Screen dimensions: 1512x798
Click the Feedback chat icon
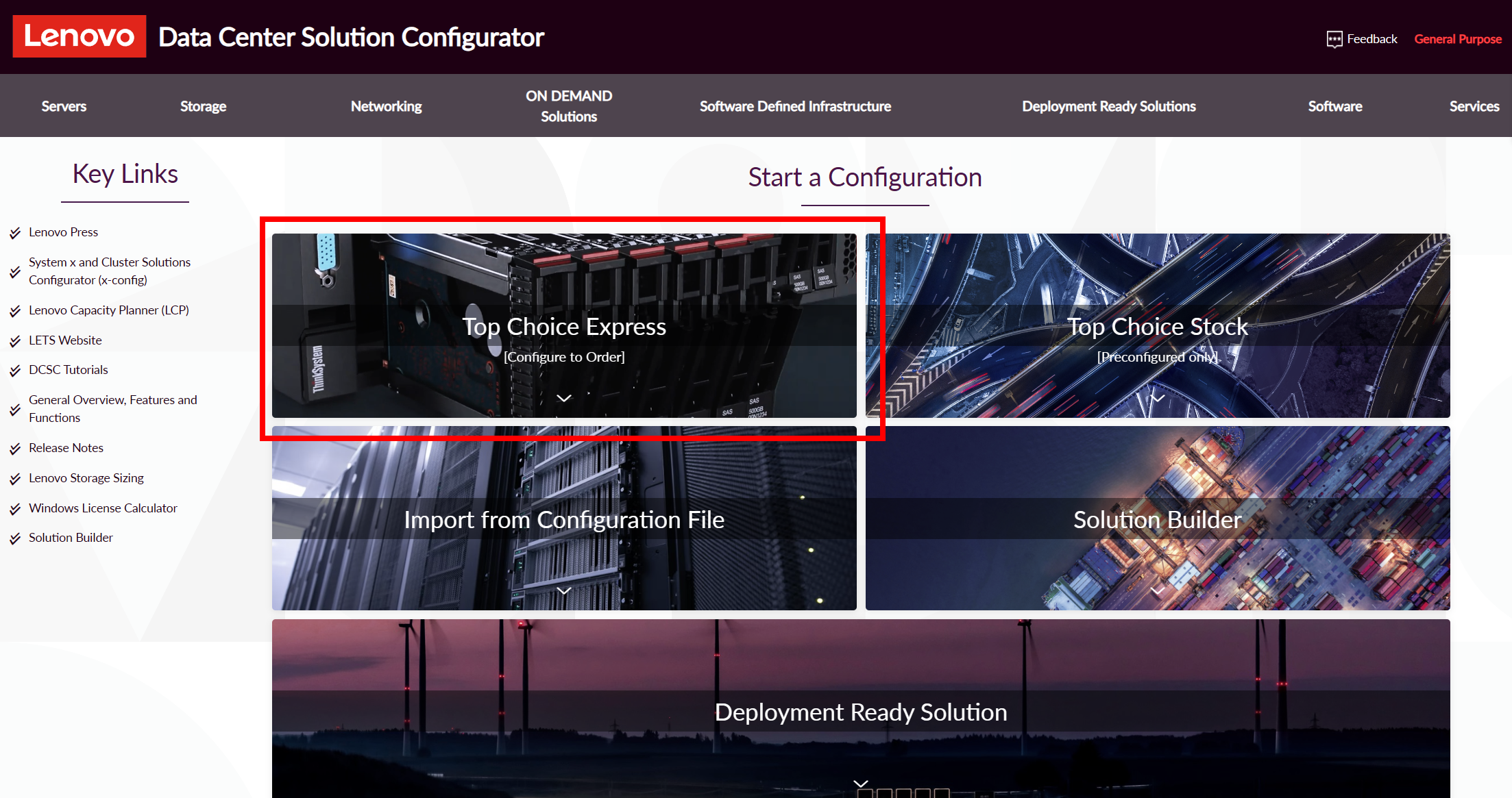coord(1334,39)
